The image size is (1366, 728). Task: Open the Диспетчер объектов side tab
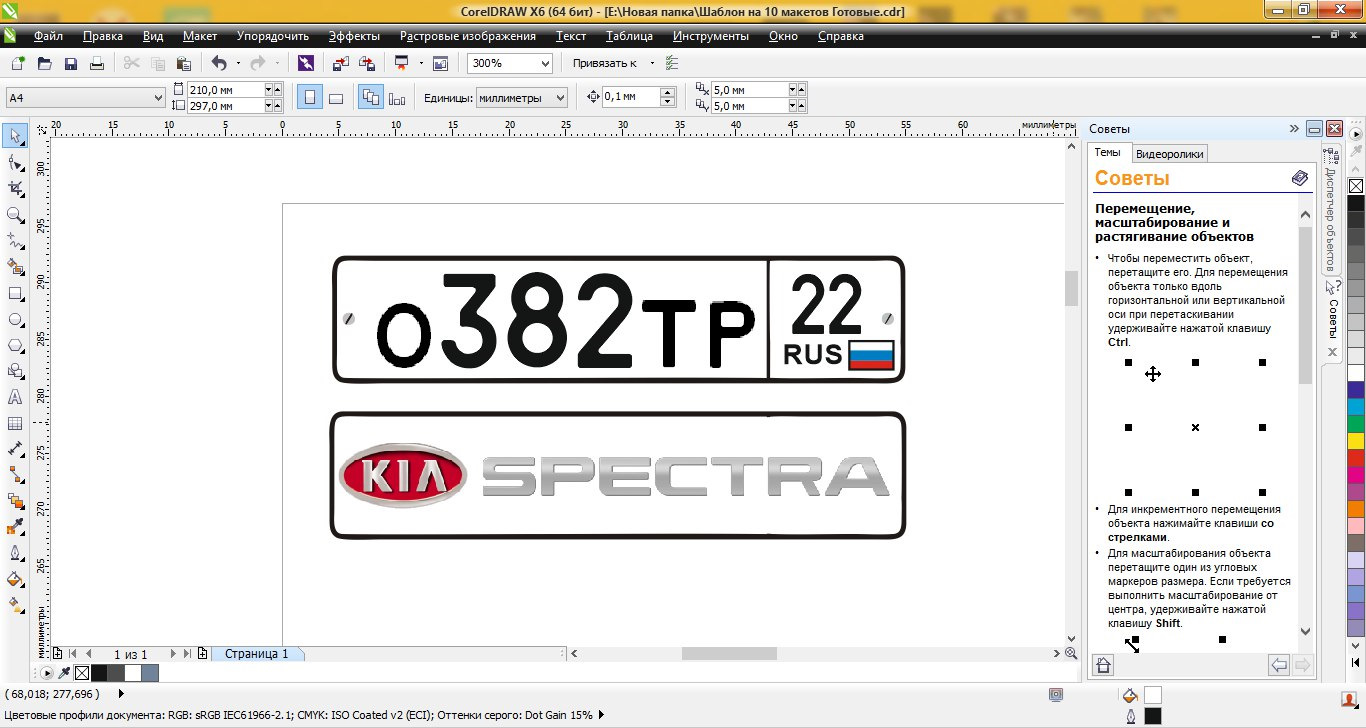1331,208
